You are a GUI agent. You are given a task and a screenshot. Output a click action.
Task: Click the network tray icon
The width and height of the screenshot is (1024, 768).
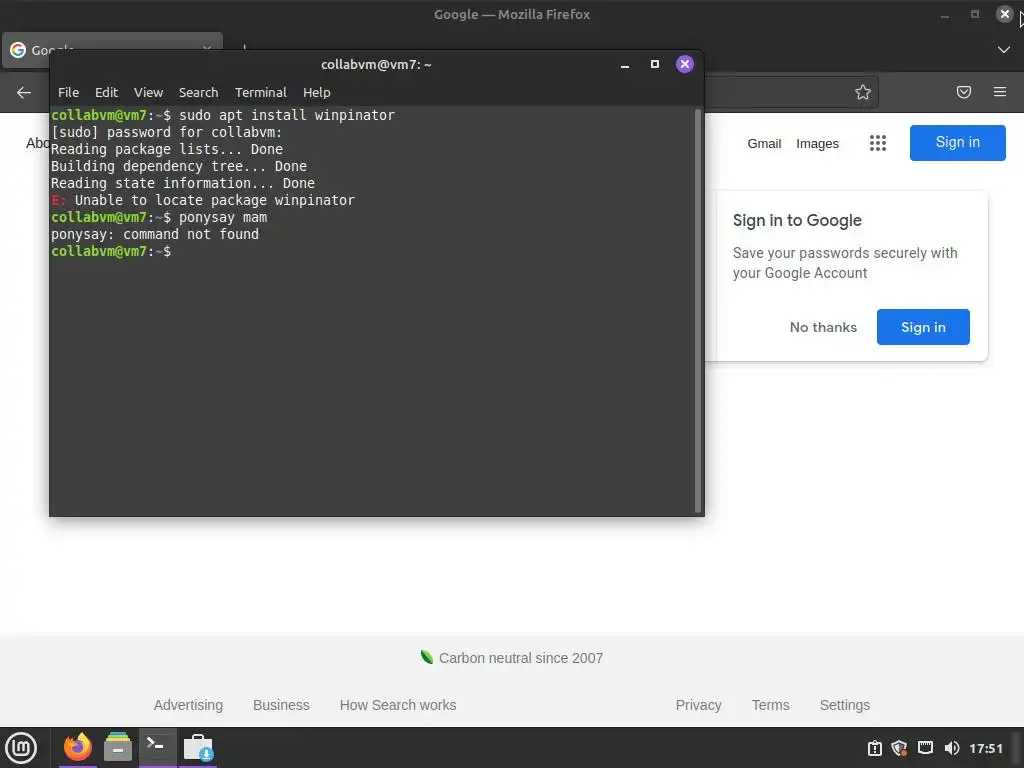coord(925,748)
